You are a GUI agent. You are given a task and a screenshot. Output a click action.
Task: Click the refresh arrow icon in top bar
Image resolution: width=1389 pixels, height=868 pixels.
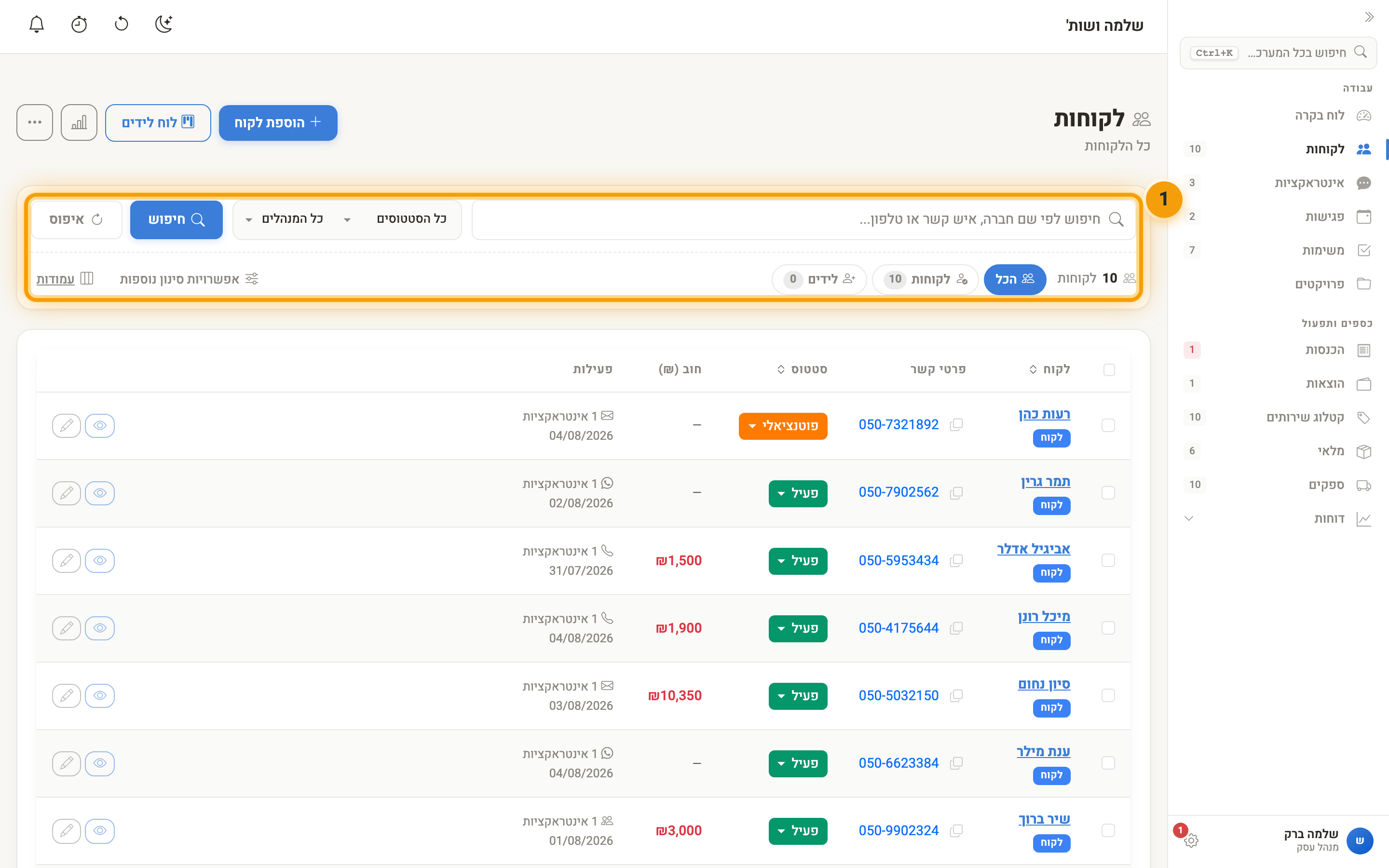(x=122, y=24)
